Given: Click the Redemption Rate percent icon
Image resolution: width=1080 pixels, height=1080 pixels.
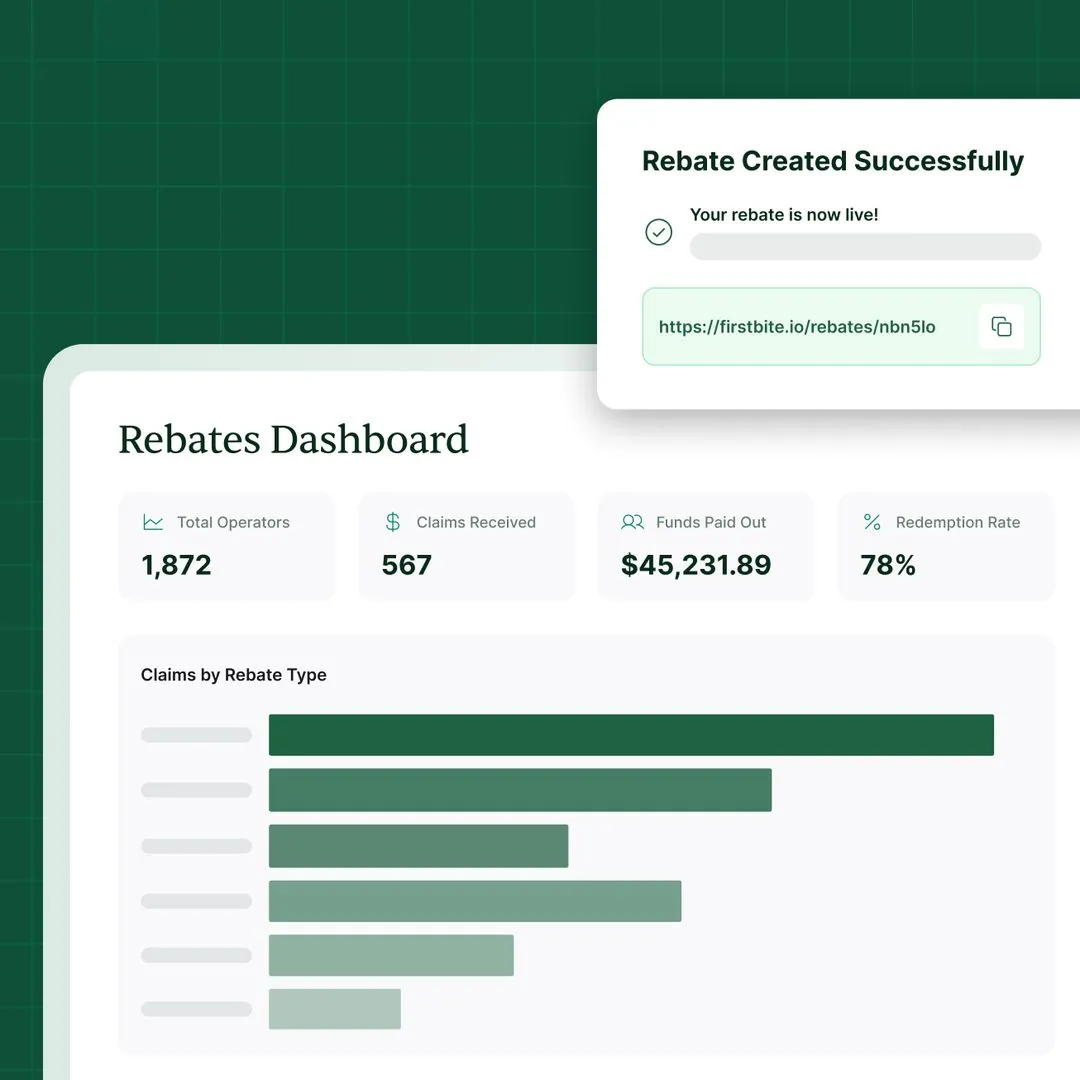Looking at the screenshot, I should coord(872,522).
